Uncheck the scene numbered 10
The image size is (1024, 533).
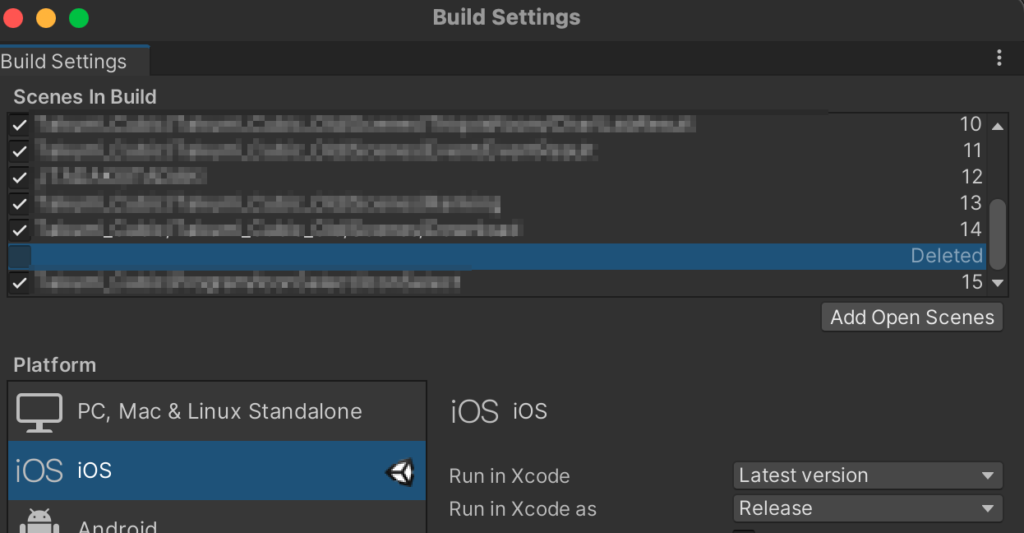pyautogui.click(x=20, y=124)
